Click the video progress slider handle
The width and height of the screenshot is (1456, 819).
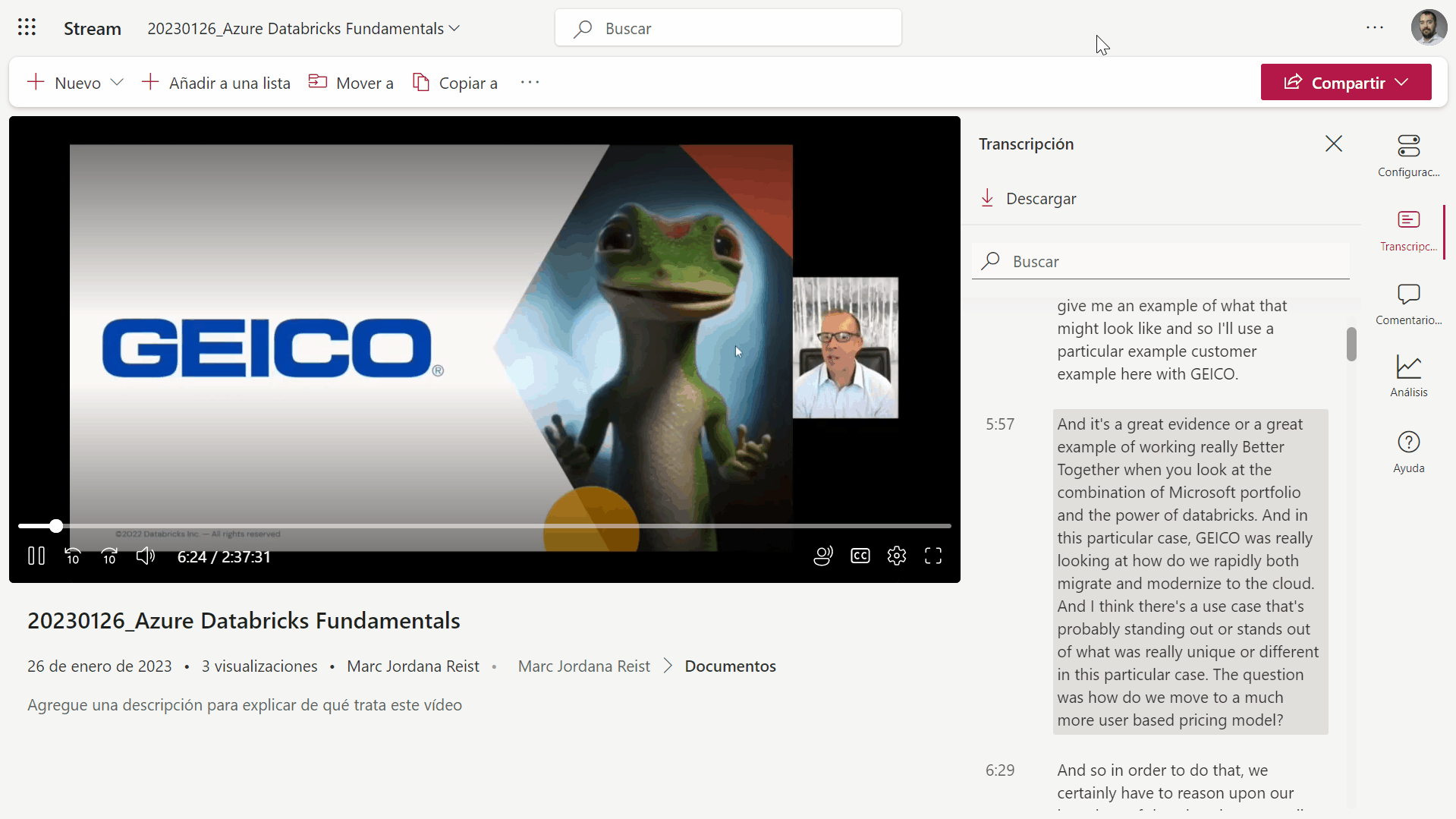coord(56,526)
